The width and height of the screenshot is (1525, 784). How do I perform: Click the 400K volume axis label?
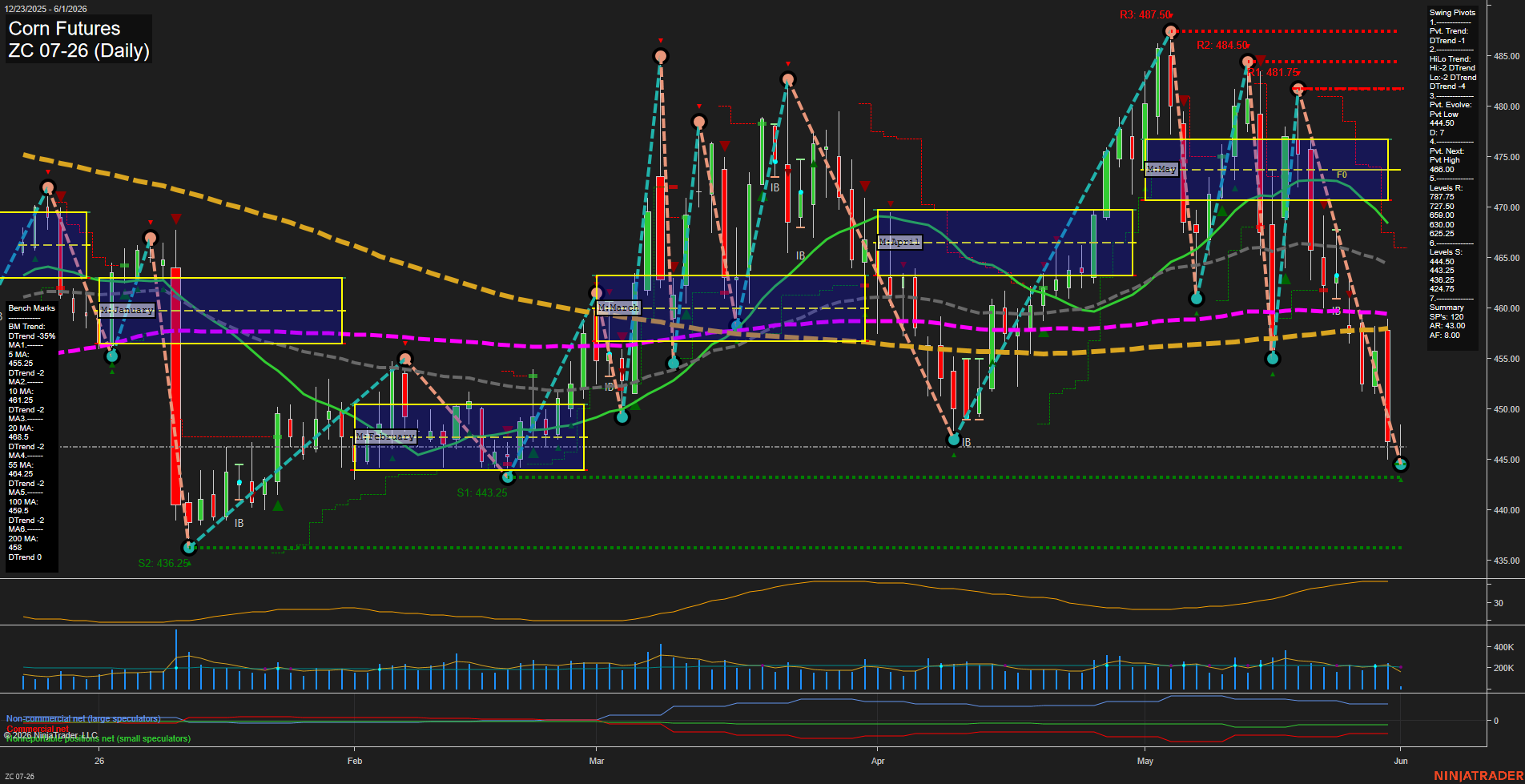coord(1503,647)
